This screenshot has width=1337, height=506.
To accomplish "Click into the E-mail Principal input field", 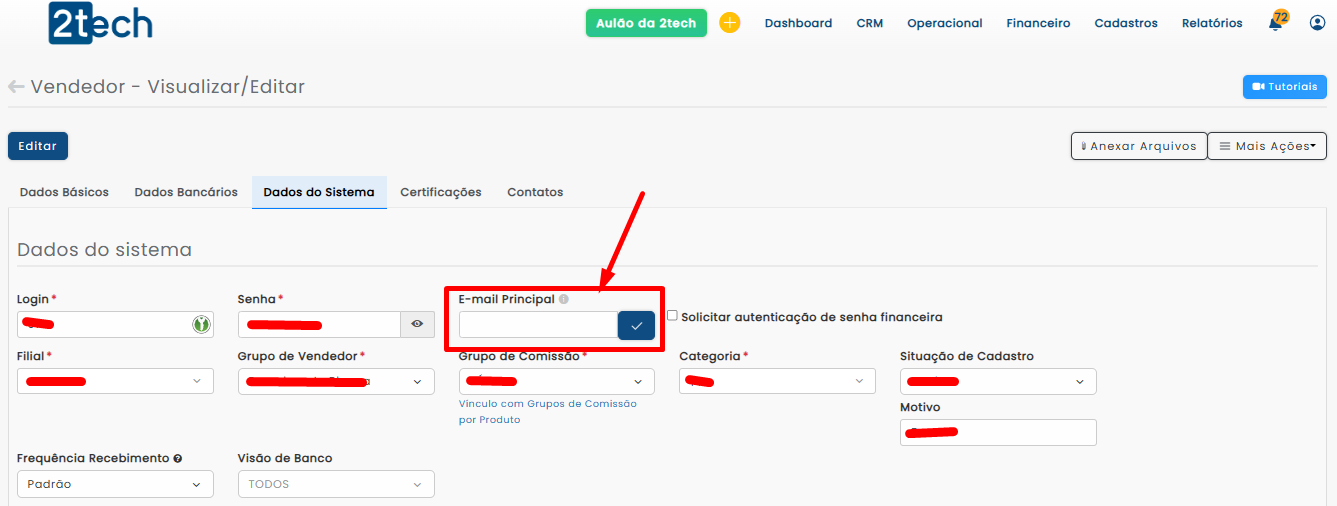I will point(538,325).
